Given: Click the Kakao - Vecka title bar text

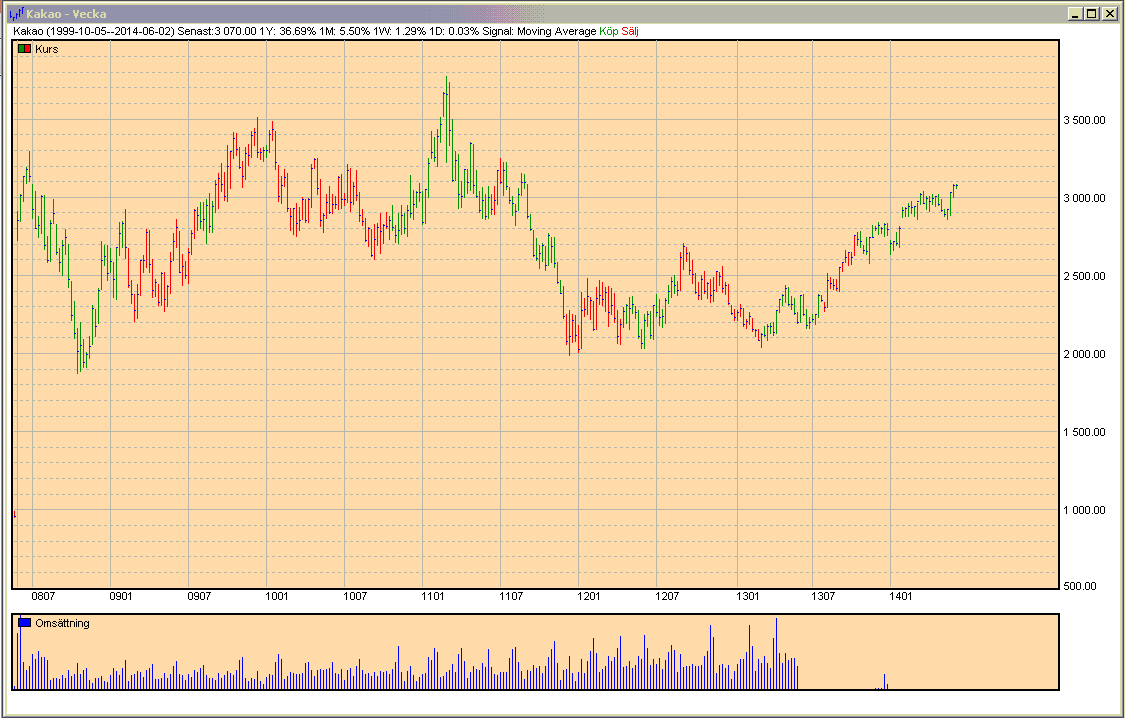Looking at the screenshot, I should [66, 14].
